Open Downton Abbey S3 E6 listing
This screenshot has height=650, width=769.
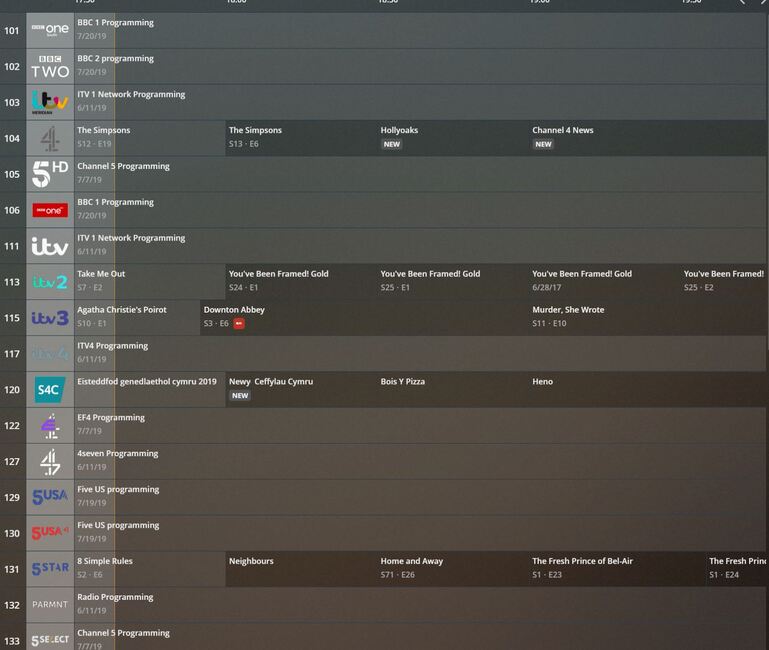coord(364,318)
